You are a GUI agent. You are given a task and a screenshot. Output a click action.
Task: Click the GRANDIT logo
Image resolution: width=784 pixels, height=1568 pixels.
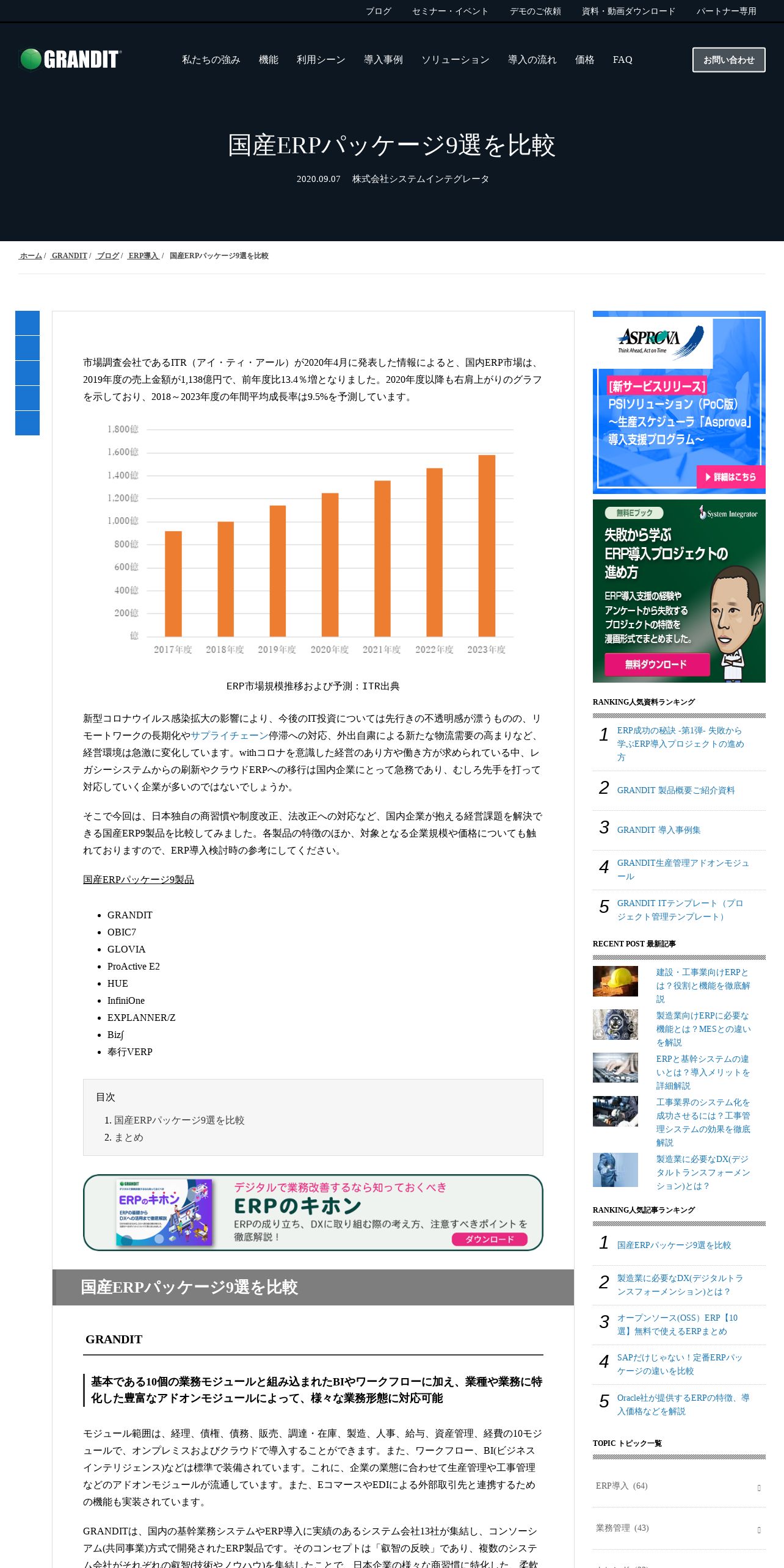click(70, 59)
